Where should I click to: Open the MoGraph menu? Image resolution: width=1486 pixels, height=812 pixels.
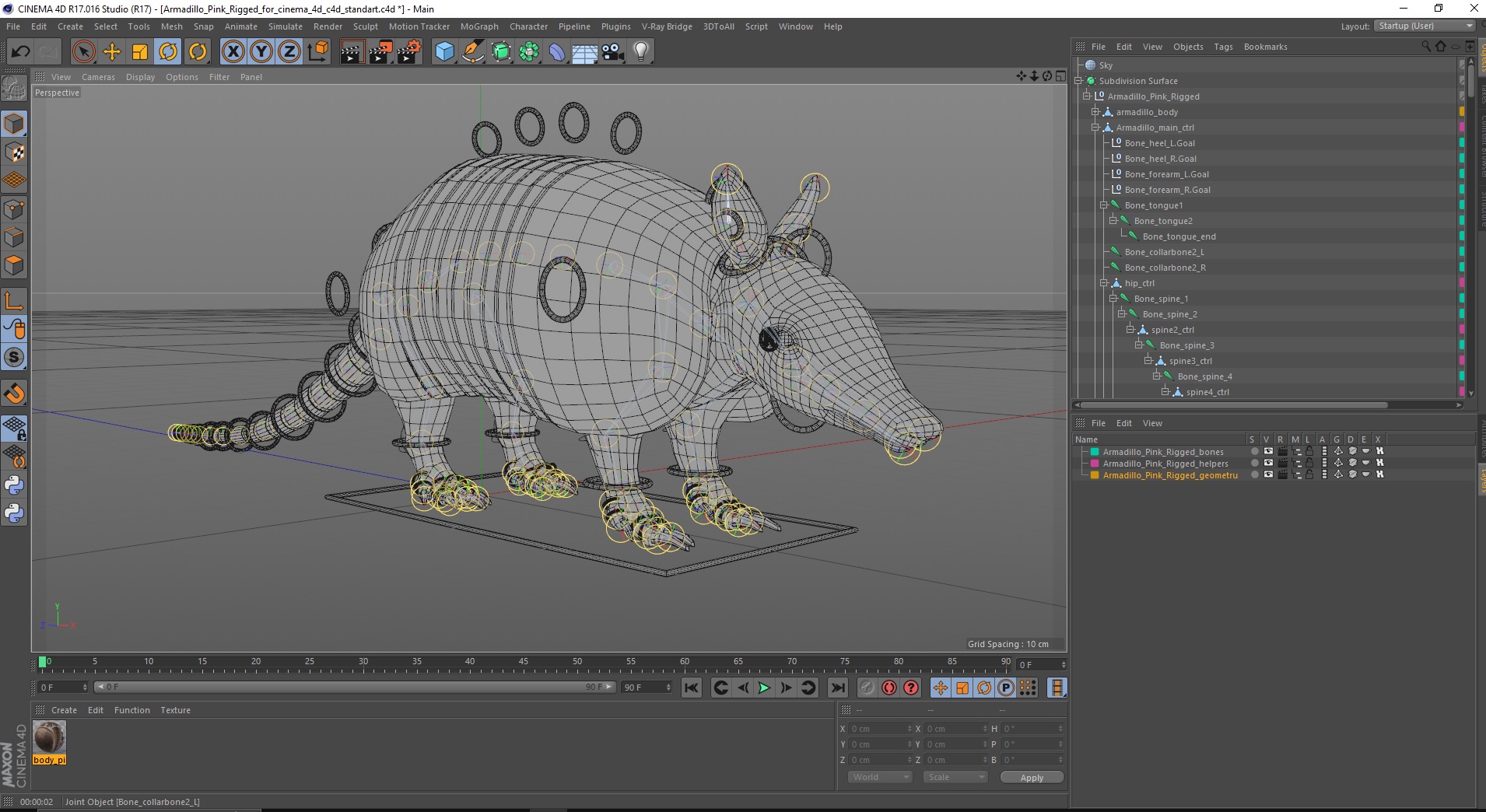pos(479,26)
